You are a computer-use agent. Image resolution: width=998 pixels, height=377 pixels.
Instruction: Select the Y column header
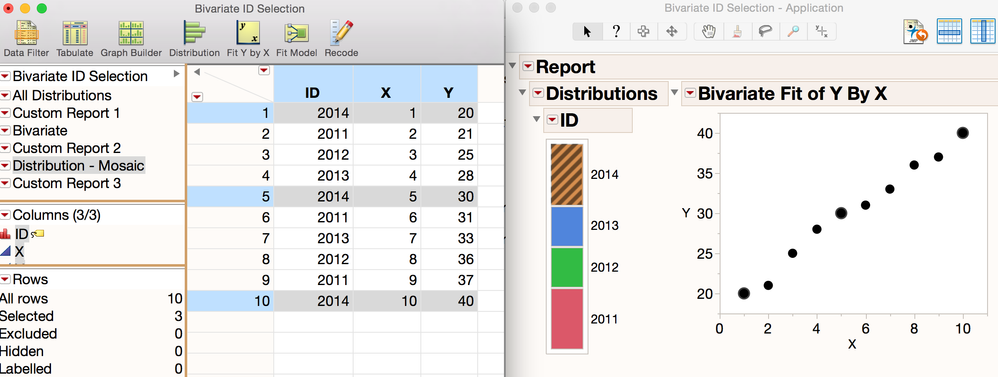coord(448,93)
